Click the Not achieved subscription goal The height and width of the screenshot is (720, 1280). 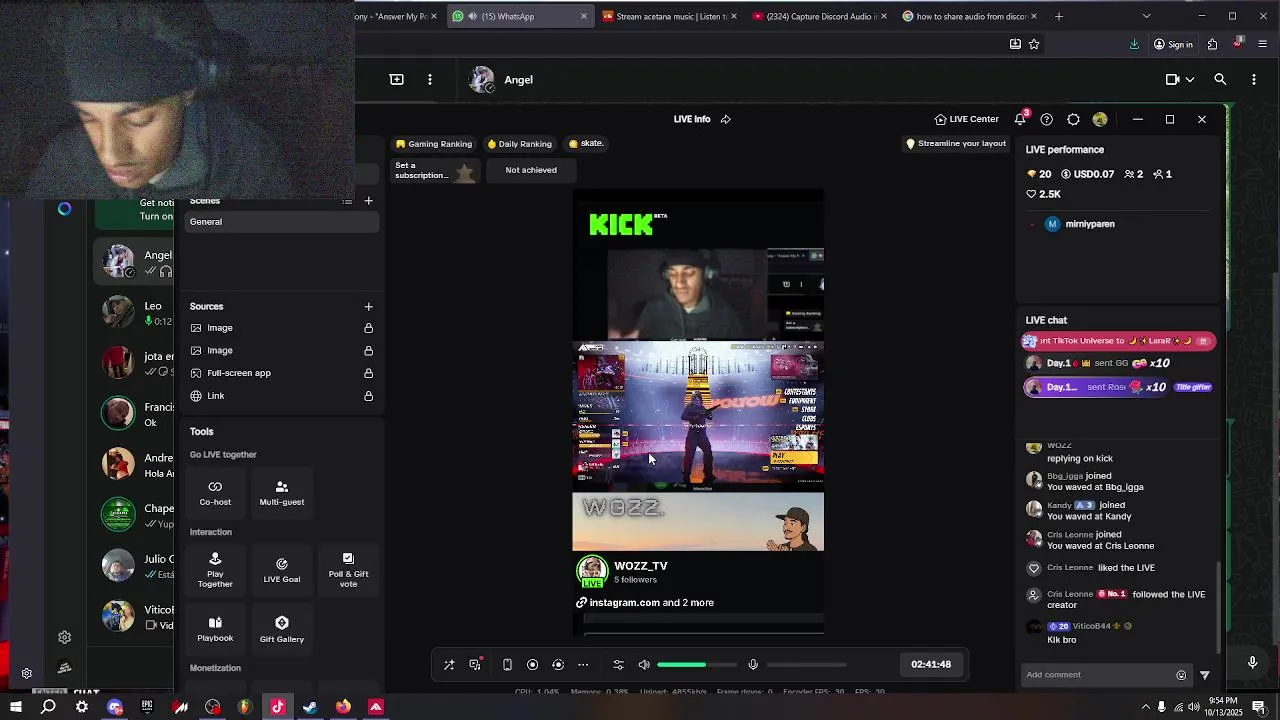531,170
